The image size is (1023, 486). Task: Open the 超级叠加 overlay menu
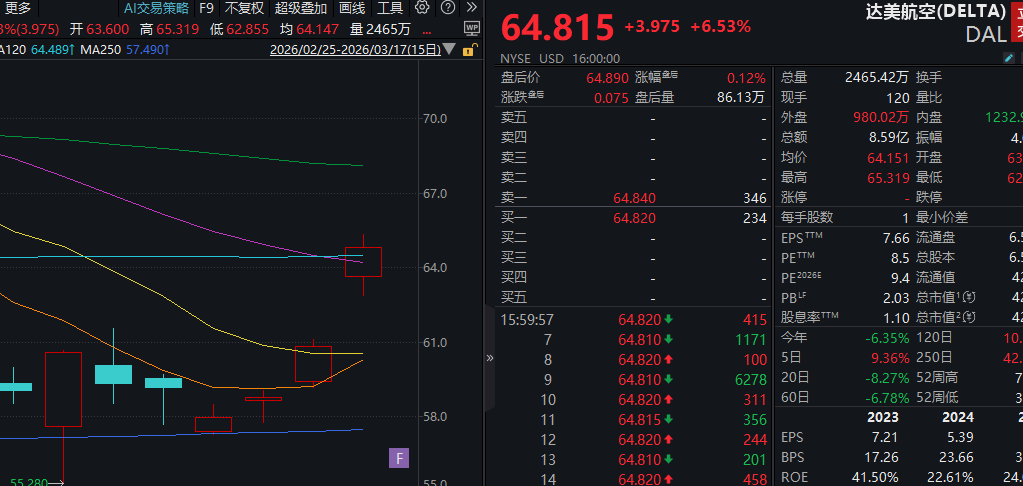coord(301,8)
